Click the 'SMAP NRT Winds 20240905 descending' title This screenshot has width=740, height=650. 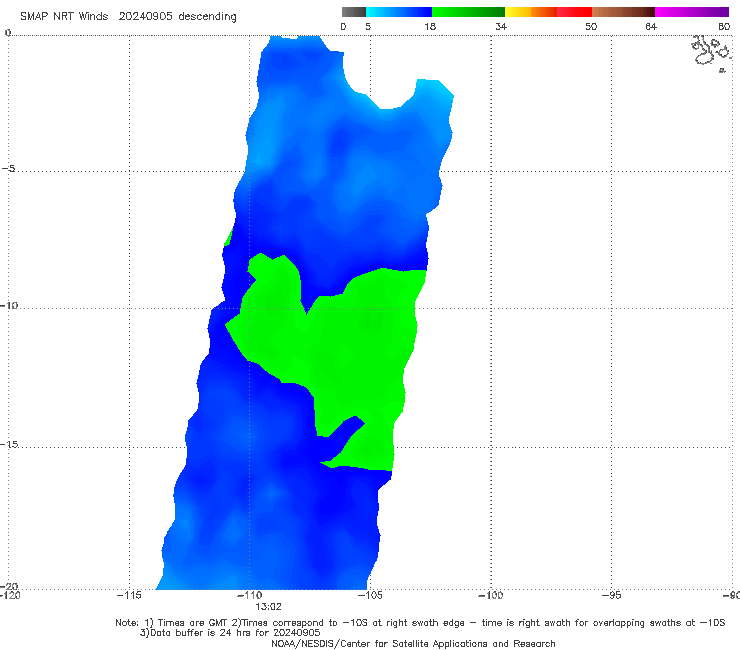tap(128, 16)
